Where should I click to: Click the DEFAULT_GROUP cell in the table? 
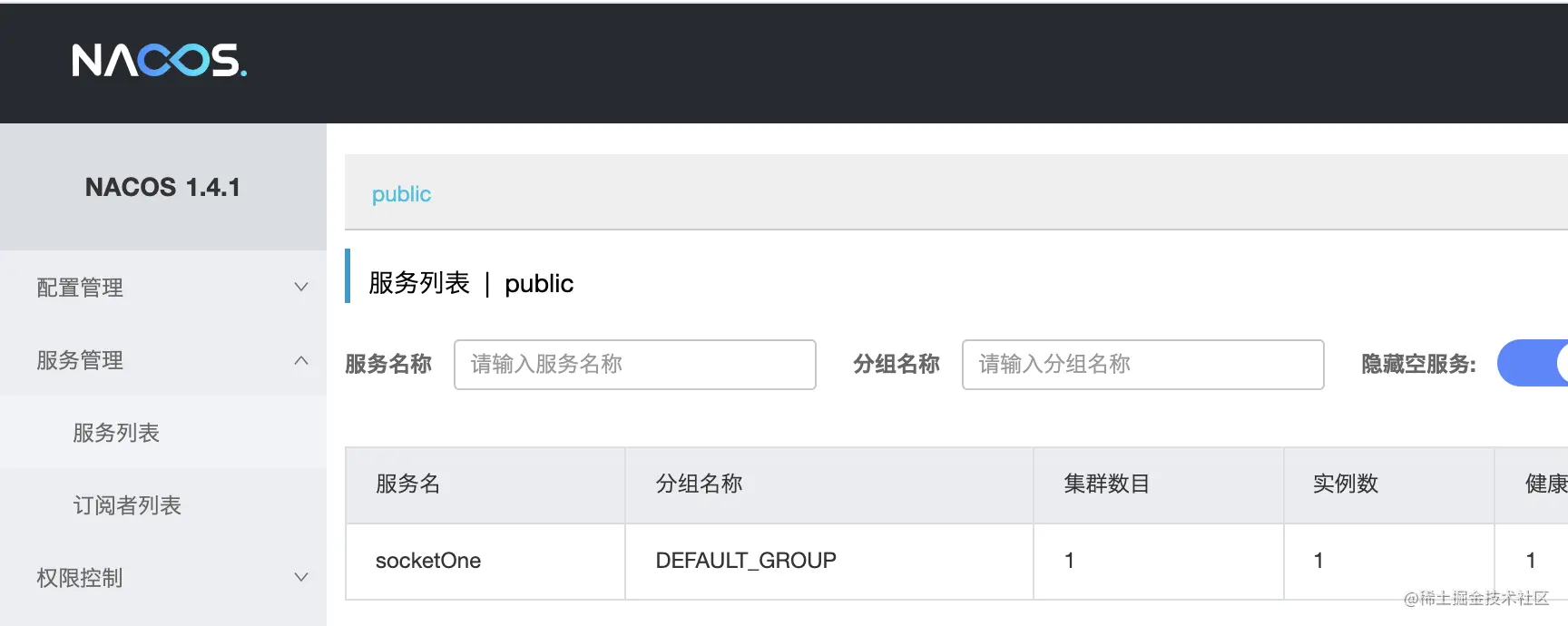point(746,561)
